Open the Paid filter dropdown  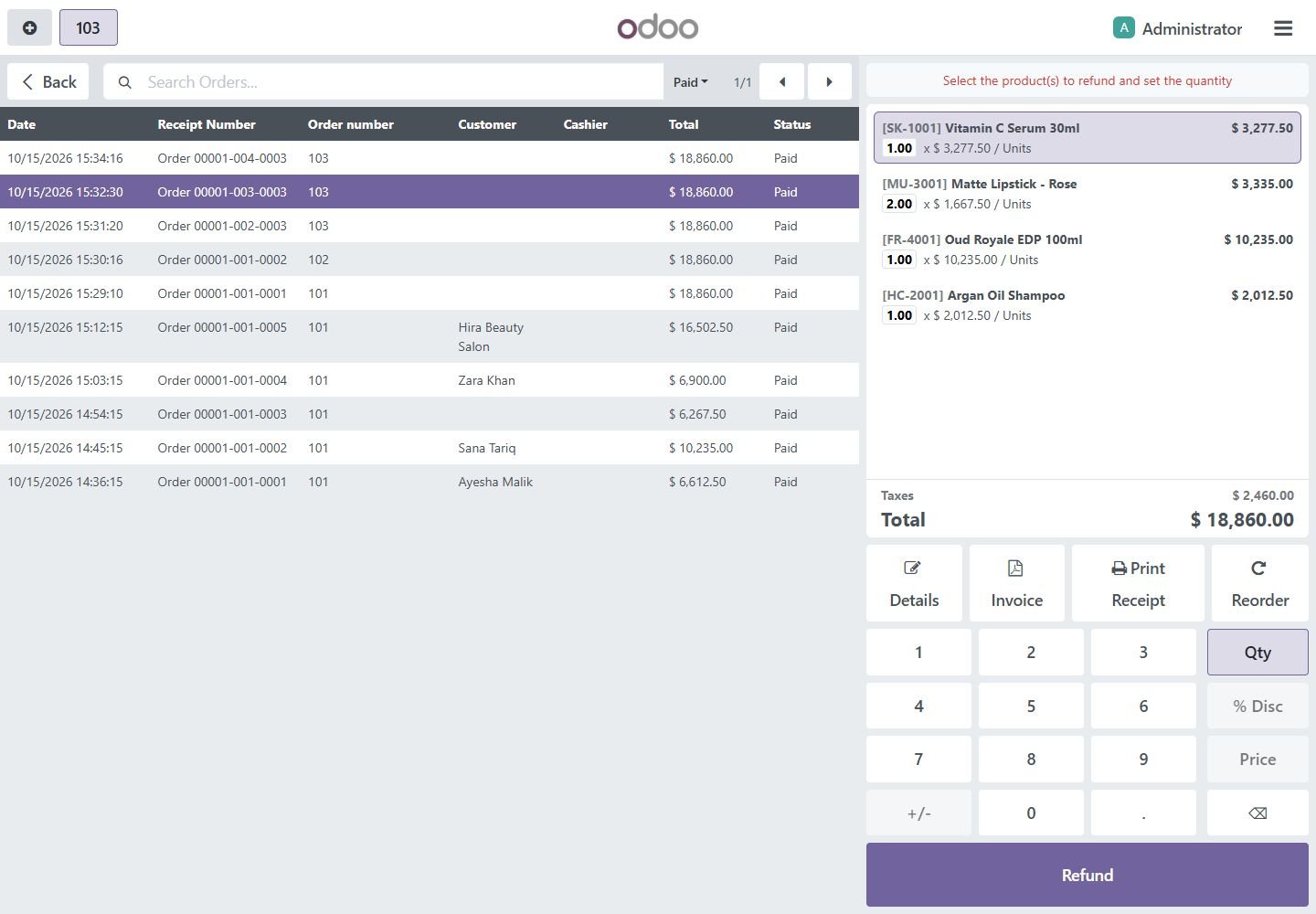[x=690, y=82]
